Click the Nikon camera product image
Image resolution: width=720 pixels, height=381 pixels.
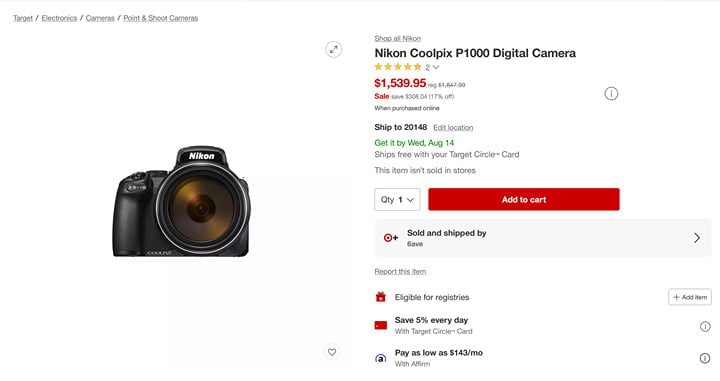(x=181, y=201)
